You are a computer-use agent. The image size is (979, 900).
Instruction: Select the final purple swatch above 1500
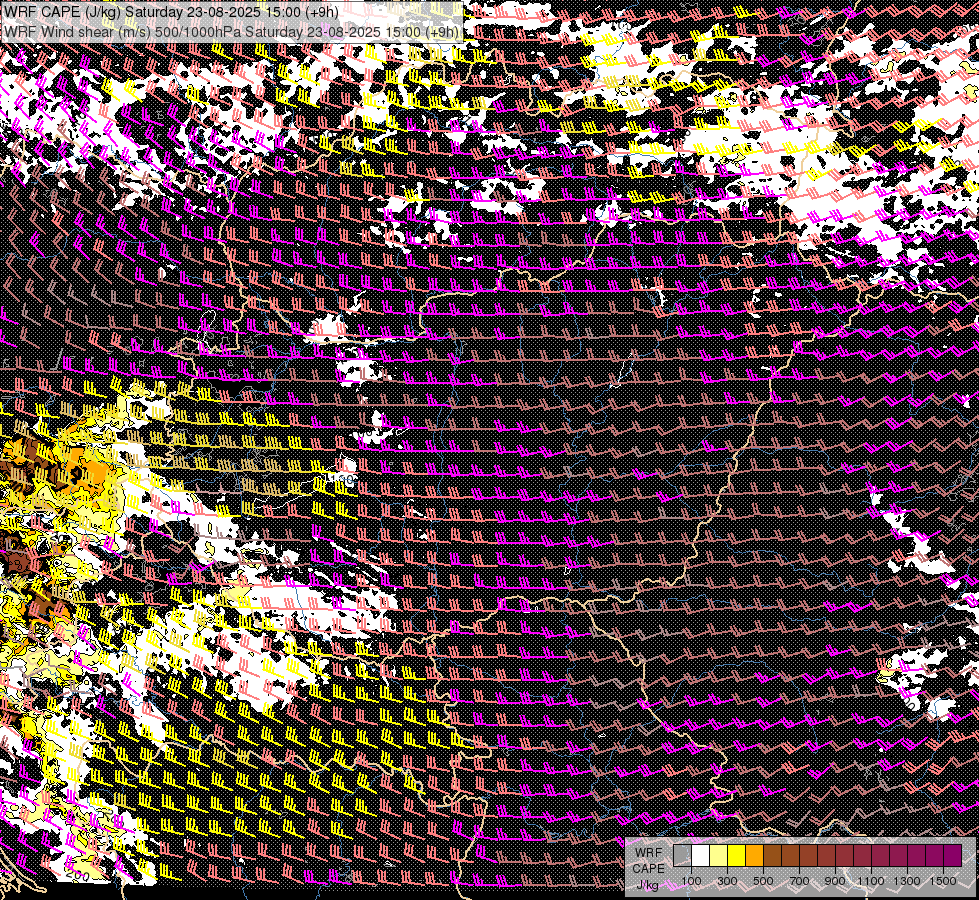(x=953, y=855)
